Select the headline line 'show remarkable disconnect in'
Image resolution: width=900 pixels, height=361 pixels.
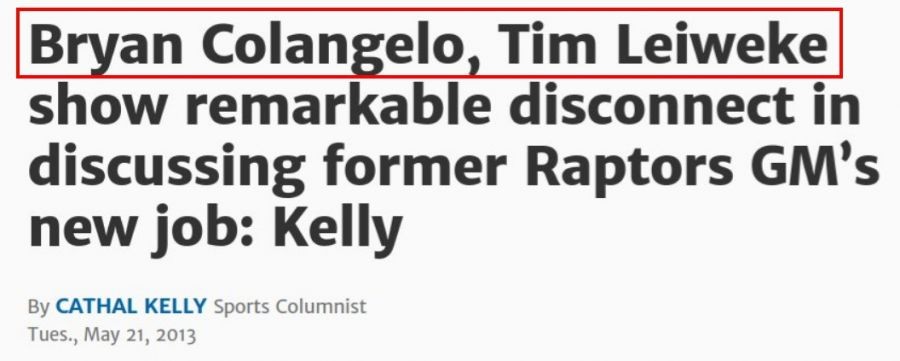(445, 104)
